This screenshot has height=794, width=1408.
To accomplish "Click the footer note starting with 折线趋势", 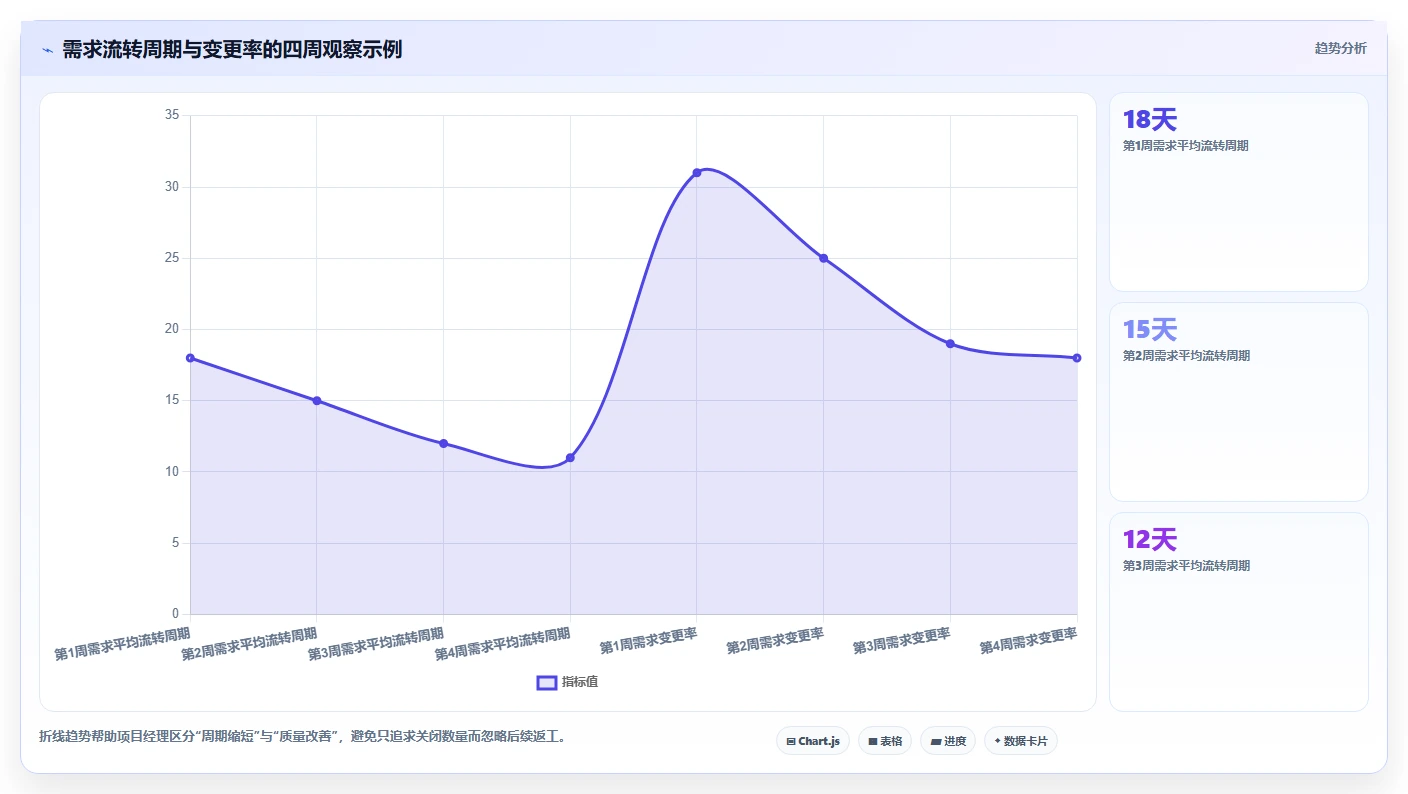I will pos(303,737).
